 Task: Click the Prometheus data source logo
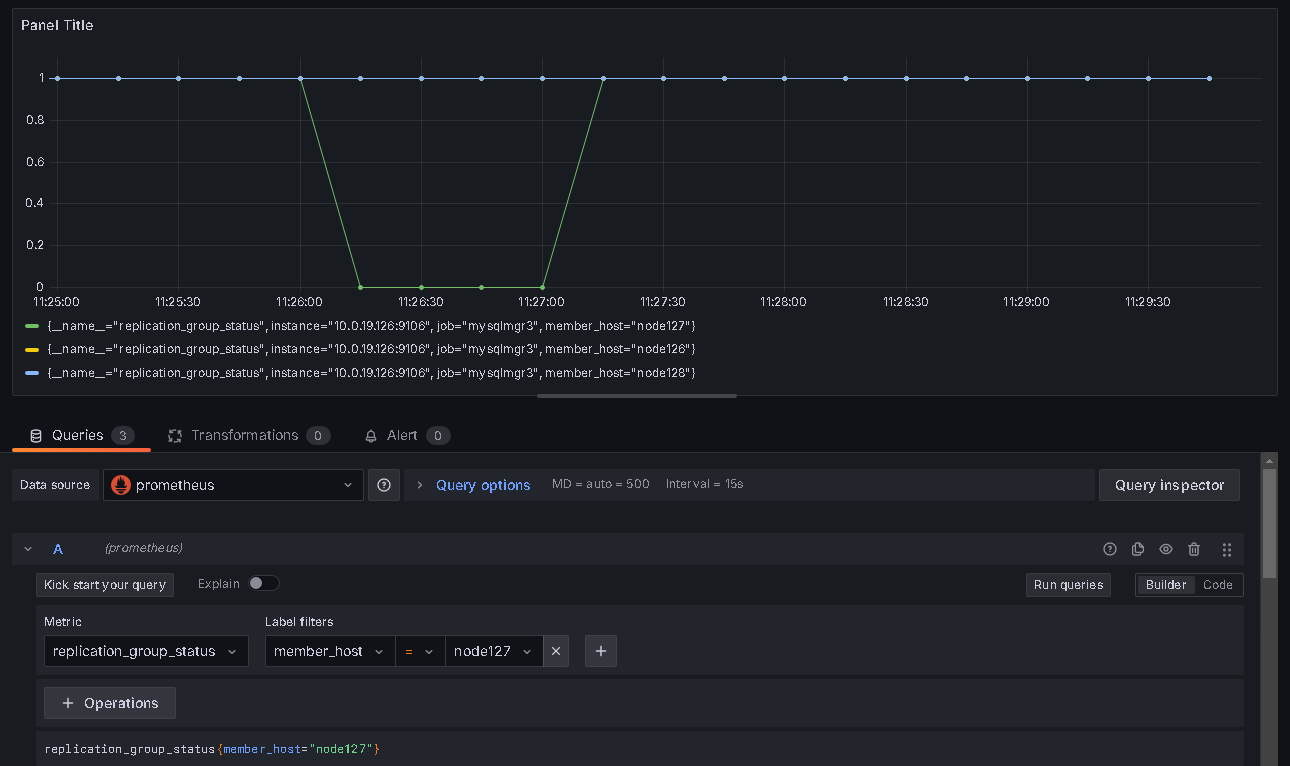pos(121,485)
